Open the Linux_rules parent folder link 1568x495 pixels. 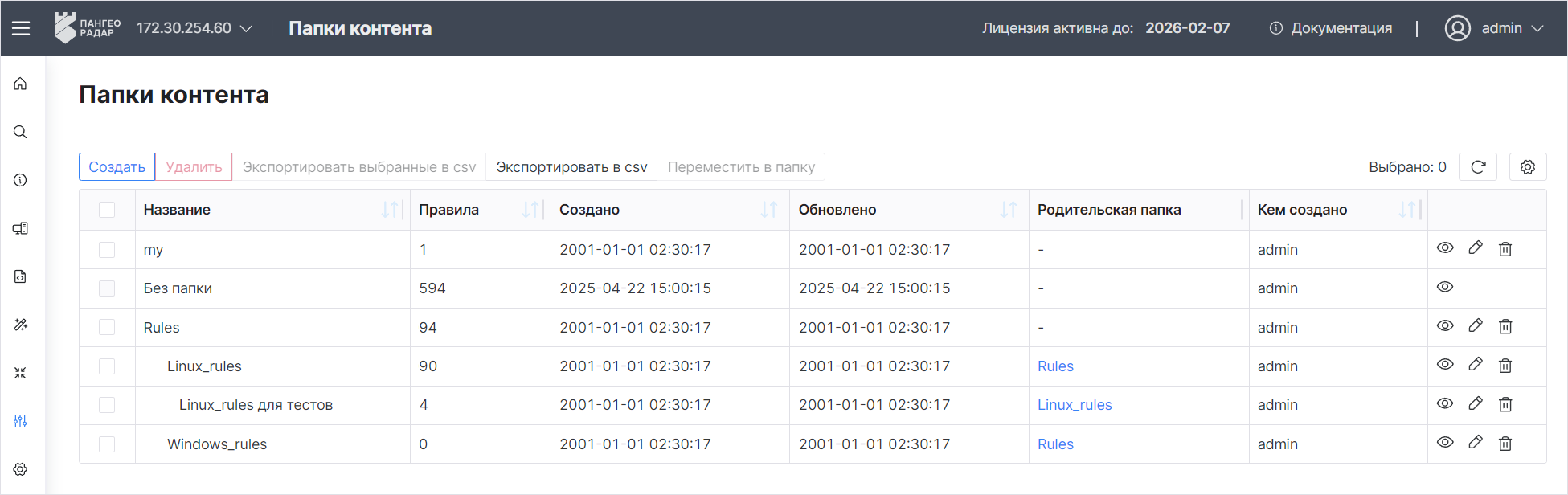1075,405
